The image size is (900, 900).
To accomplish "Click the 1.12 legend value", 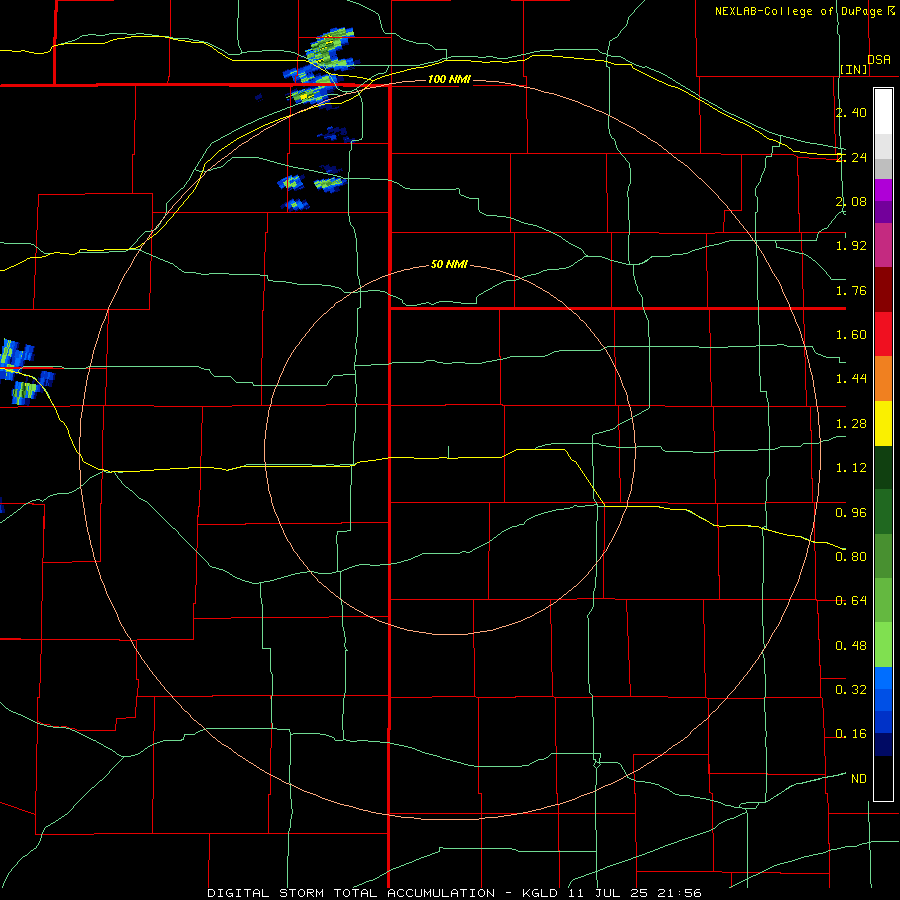I will pos(851,468).
